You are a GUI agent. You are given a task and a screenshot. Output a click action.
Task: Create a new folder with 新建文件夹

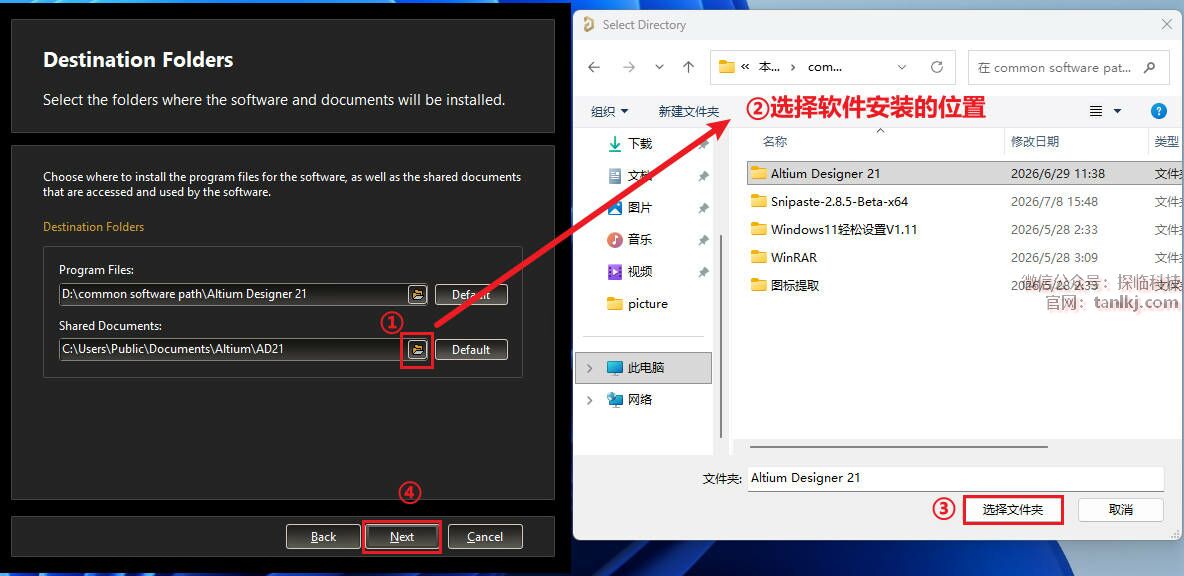tap(688, 111)
